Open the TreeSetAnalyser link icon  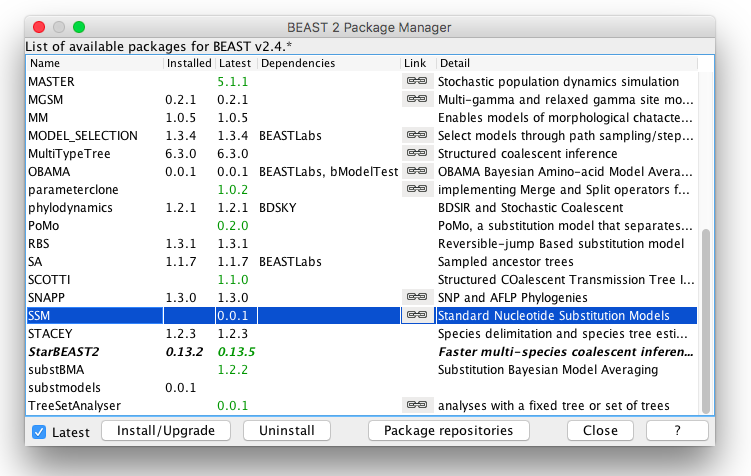pyautogui.click(x=416, y=405)
